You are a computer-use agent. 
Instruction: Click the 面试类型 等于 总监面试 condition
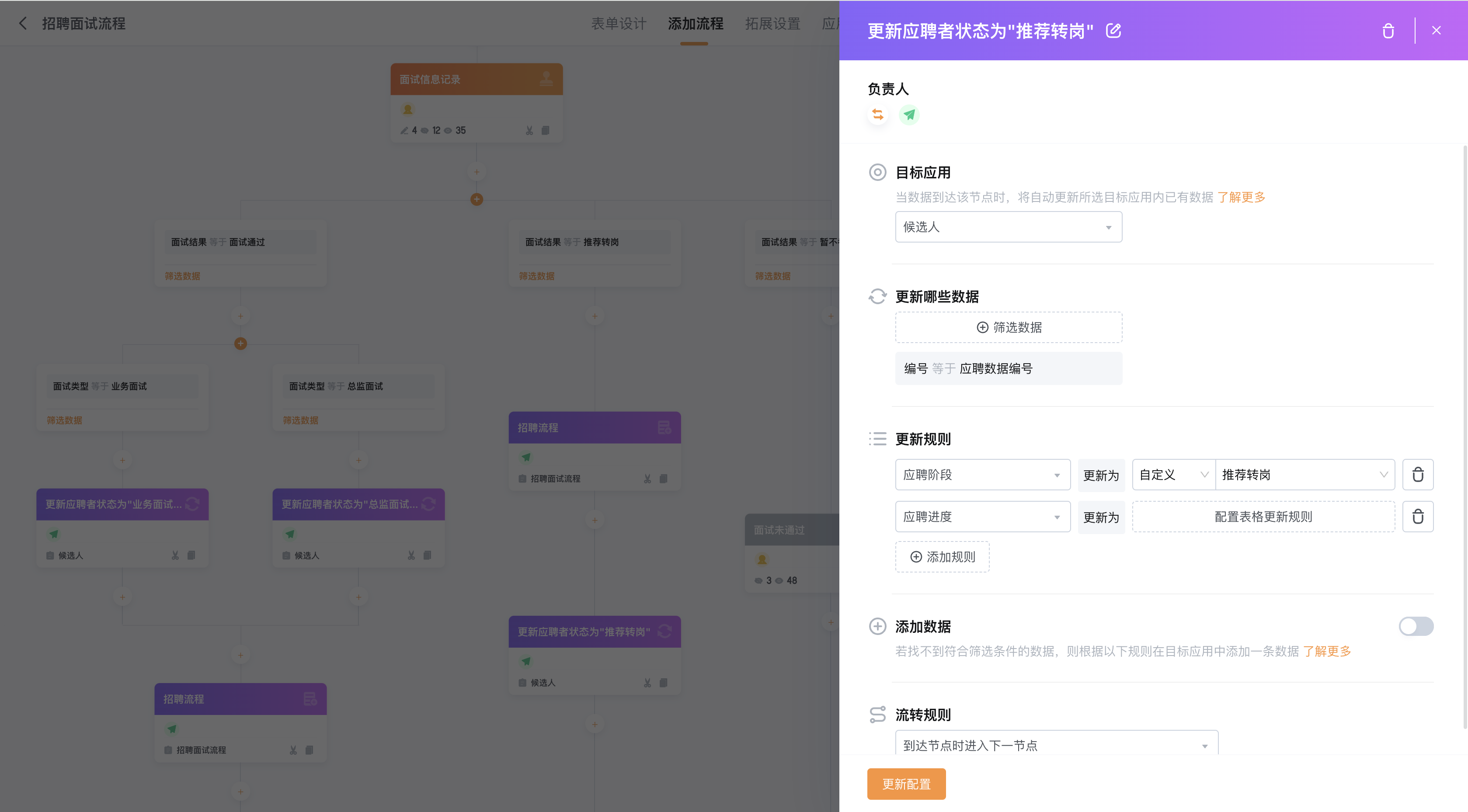click(x=358, y=386)
